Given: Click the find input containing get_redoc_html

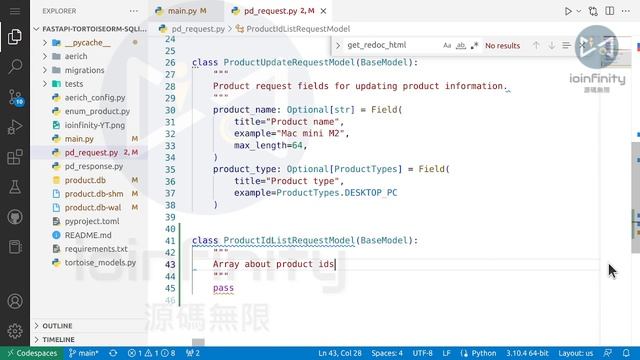Looking at the screenshot, I should (392, 45).
